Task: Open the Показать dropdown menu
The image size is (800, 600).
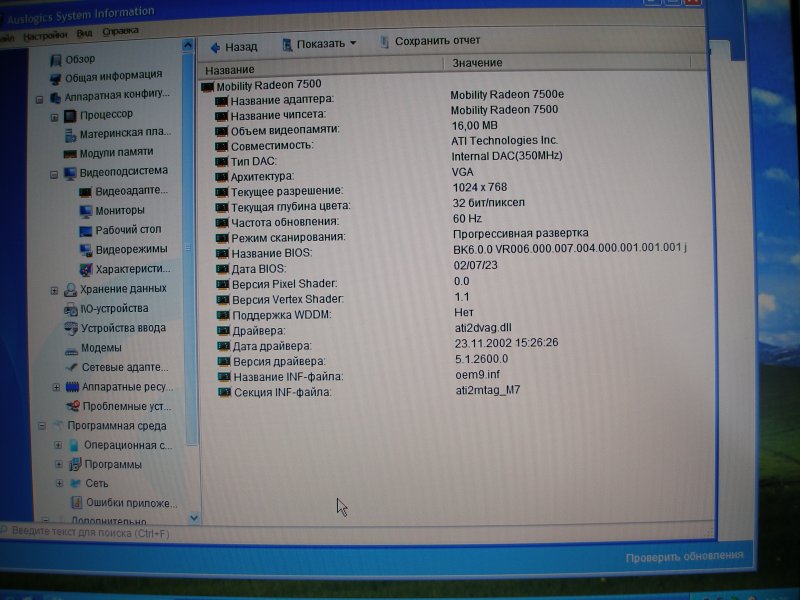Action: [x=319, y=44]
